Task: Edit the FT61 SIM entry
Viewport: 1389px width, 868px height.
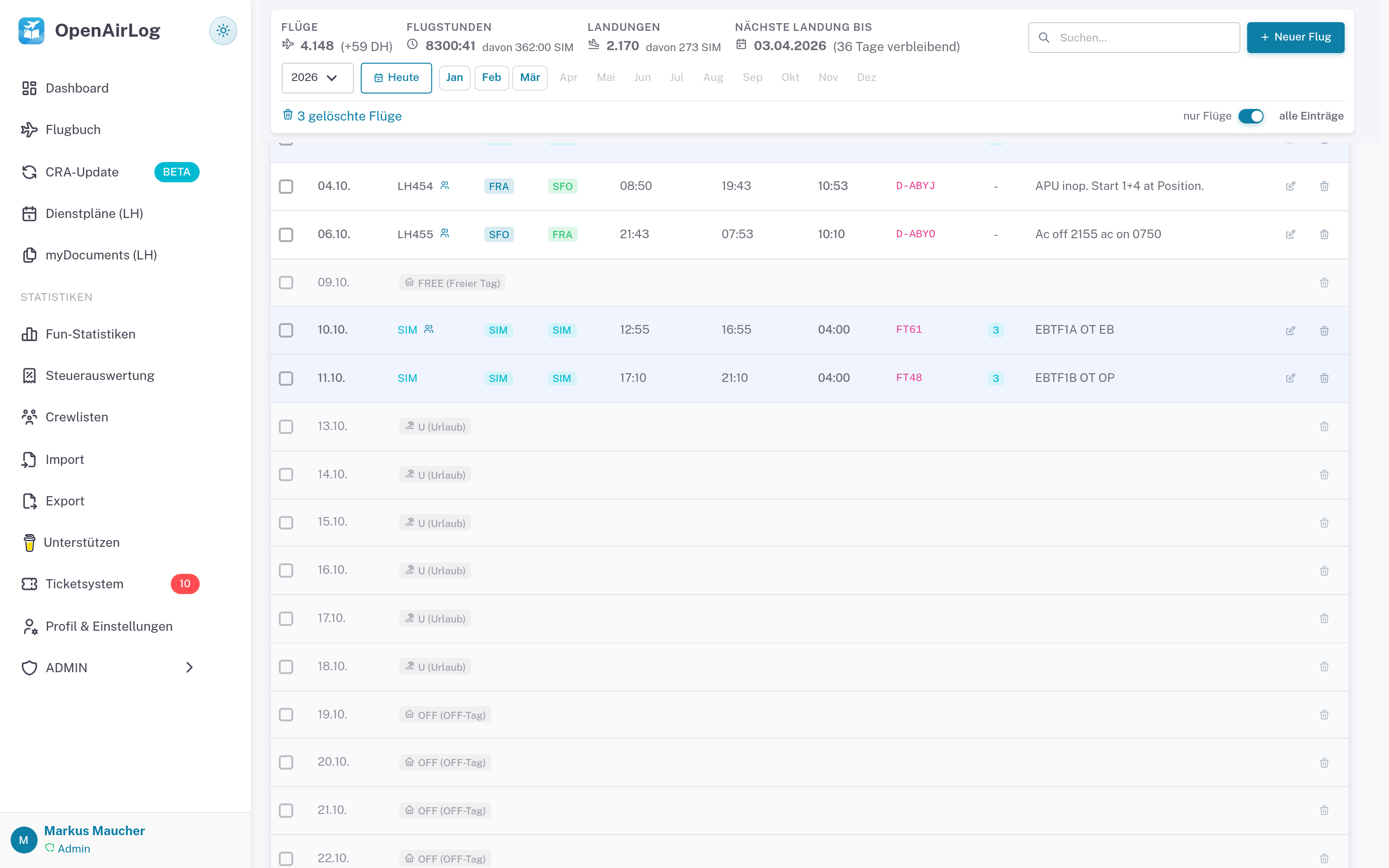Action: point(1290,330)
